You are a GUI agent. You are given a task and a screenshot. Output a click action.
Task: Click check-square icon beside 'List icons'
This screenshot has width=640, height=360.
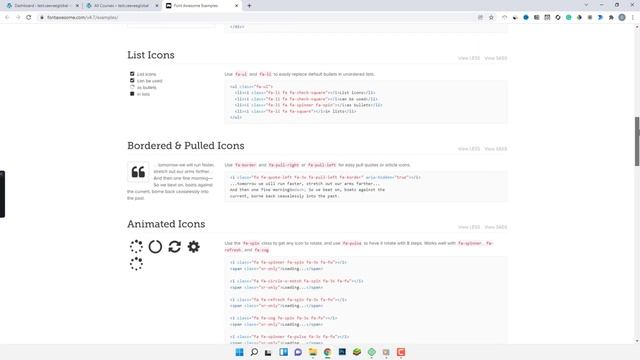[132, 74]
